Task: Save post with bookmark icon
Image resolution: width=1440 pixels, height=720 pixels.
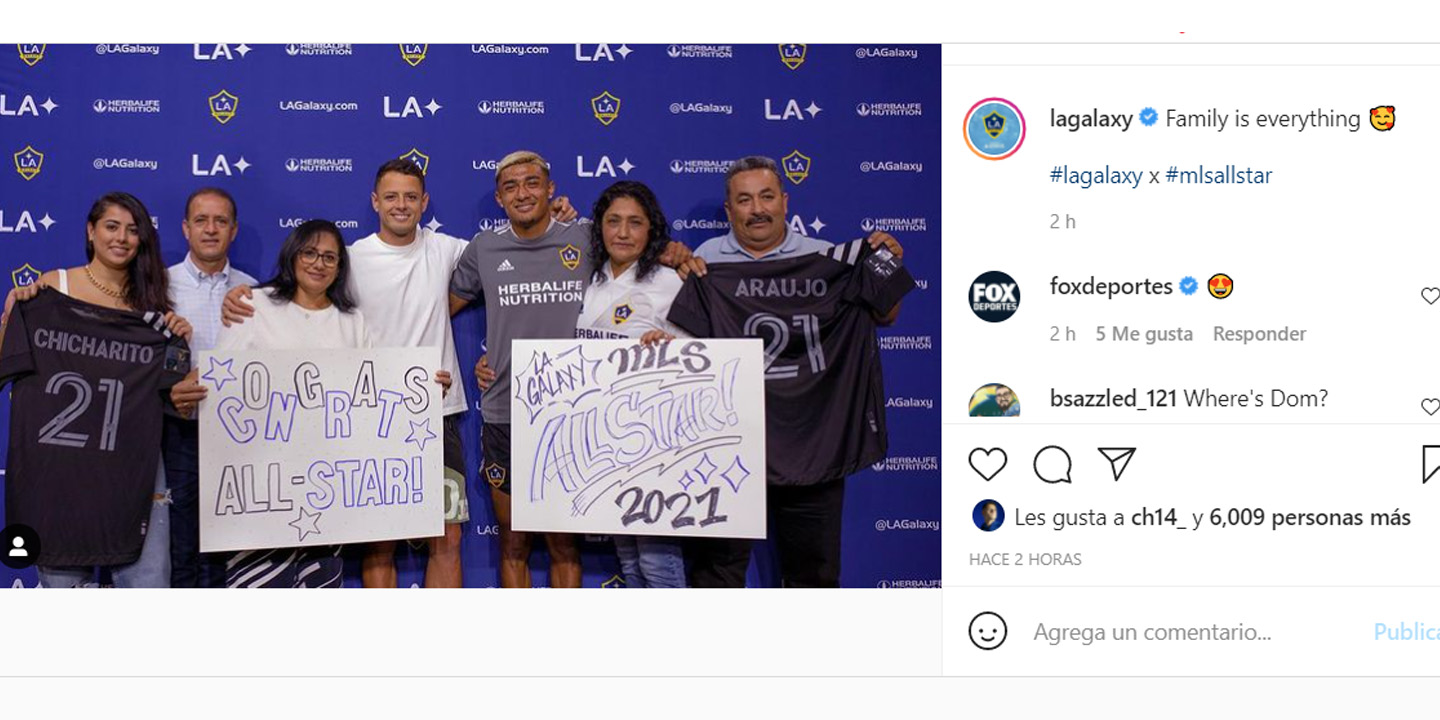Action: [x=1431, y=464]
